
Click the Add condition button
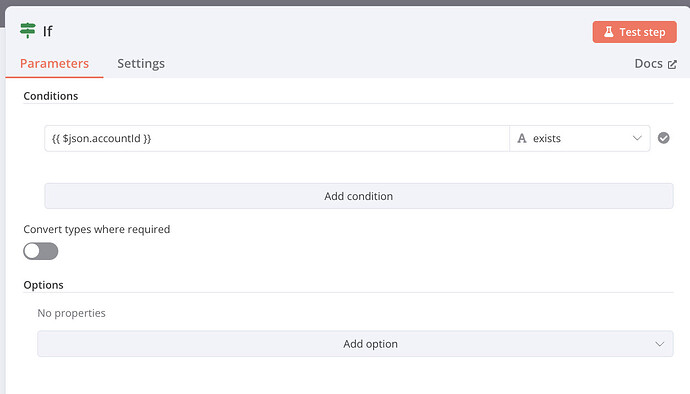(x=359, y=196)
